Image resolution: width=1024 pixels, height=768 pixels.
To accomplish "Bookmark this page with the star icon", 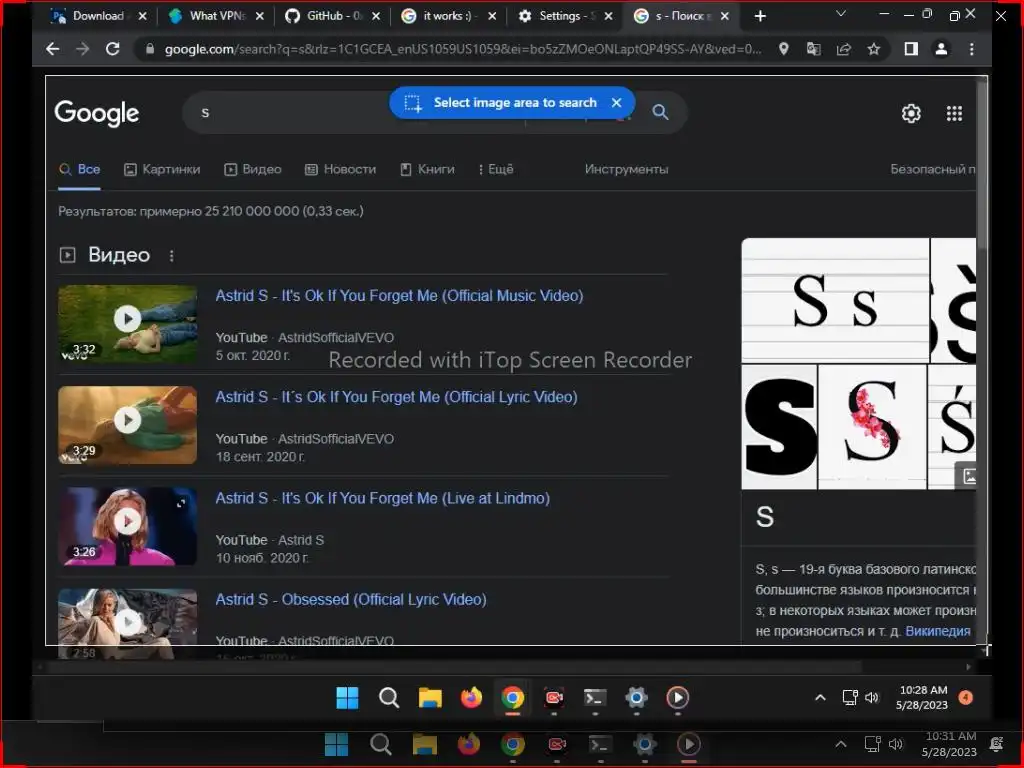I will [x=874, y=49].
